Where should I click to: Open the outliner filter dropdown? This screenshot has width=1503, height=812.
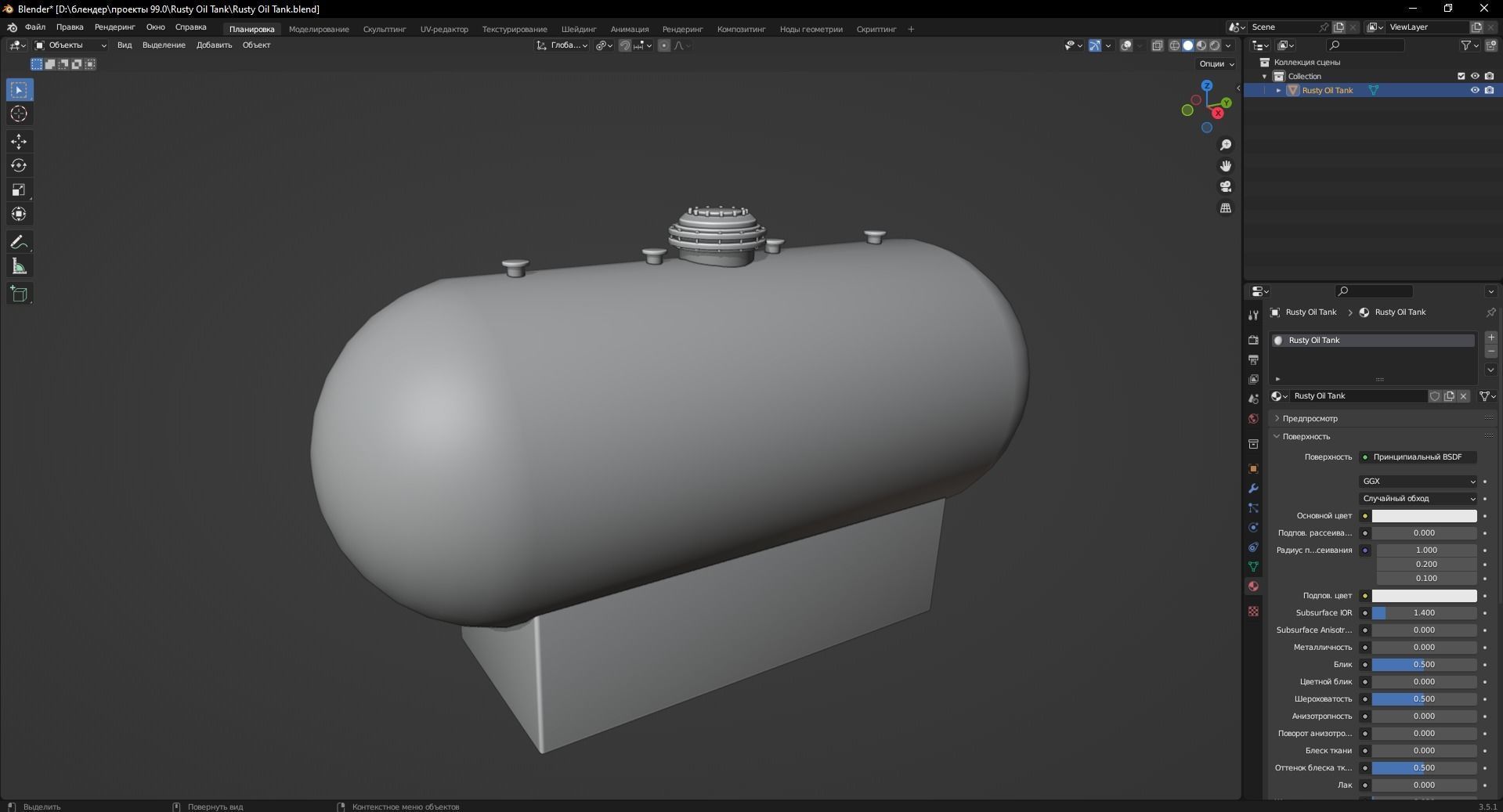coord(1469,45)
